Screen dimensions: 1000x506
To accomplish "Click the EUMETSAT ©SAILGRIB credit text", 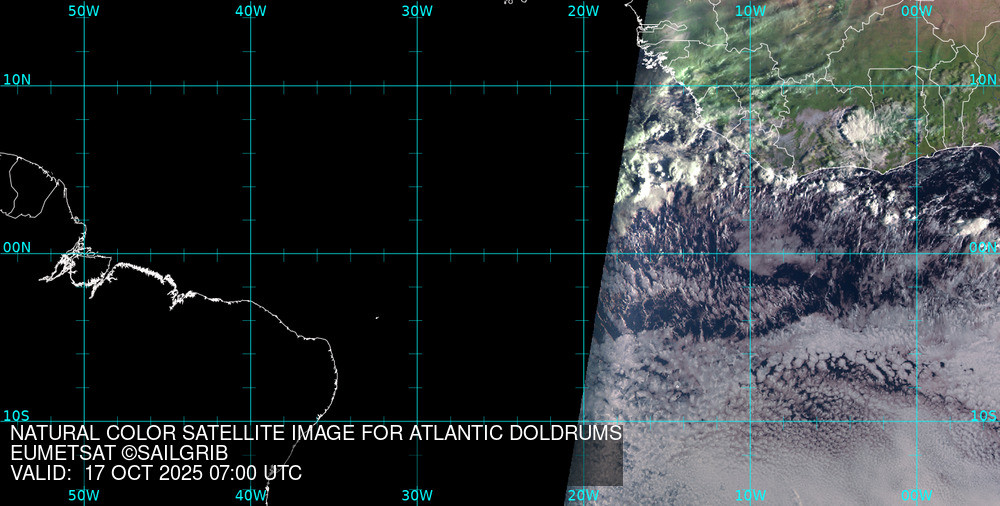I will [119, 453].
